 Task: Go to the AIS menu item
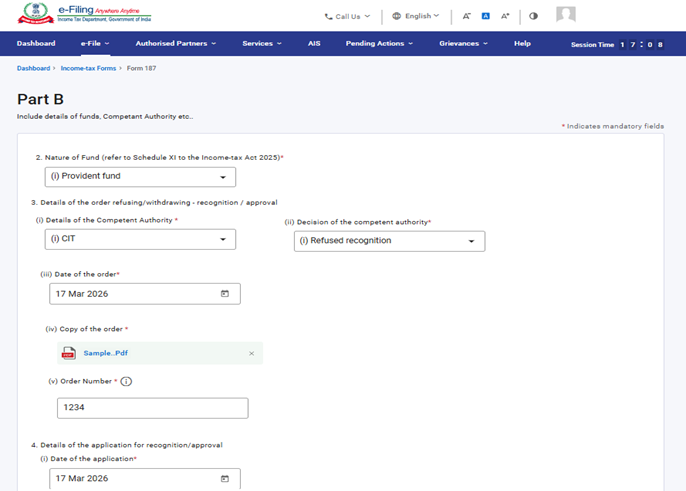(314, 44)
